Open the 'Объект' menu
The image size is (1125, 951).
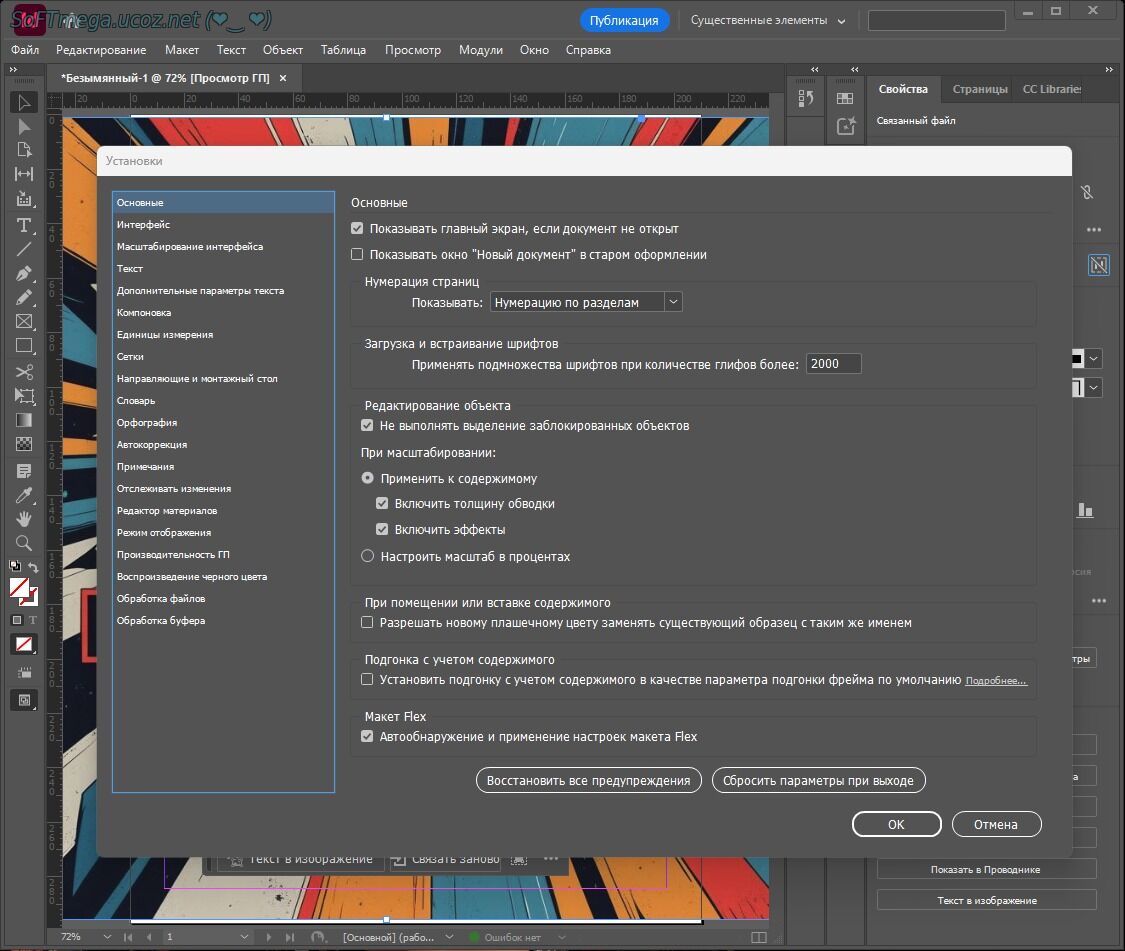point(282,50)
